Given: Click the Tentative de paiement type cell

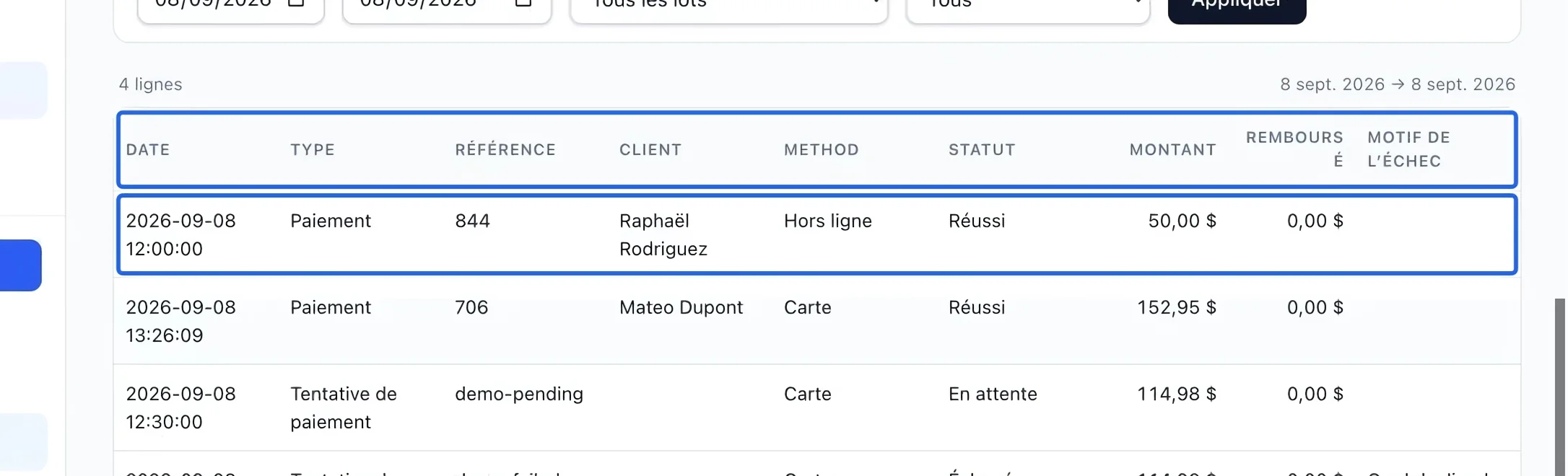Looking at the screenshot, I should [344, 407].
